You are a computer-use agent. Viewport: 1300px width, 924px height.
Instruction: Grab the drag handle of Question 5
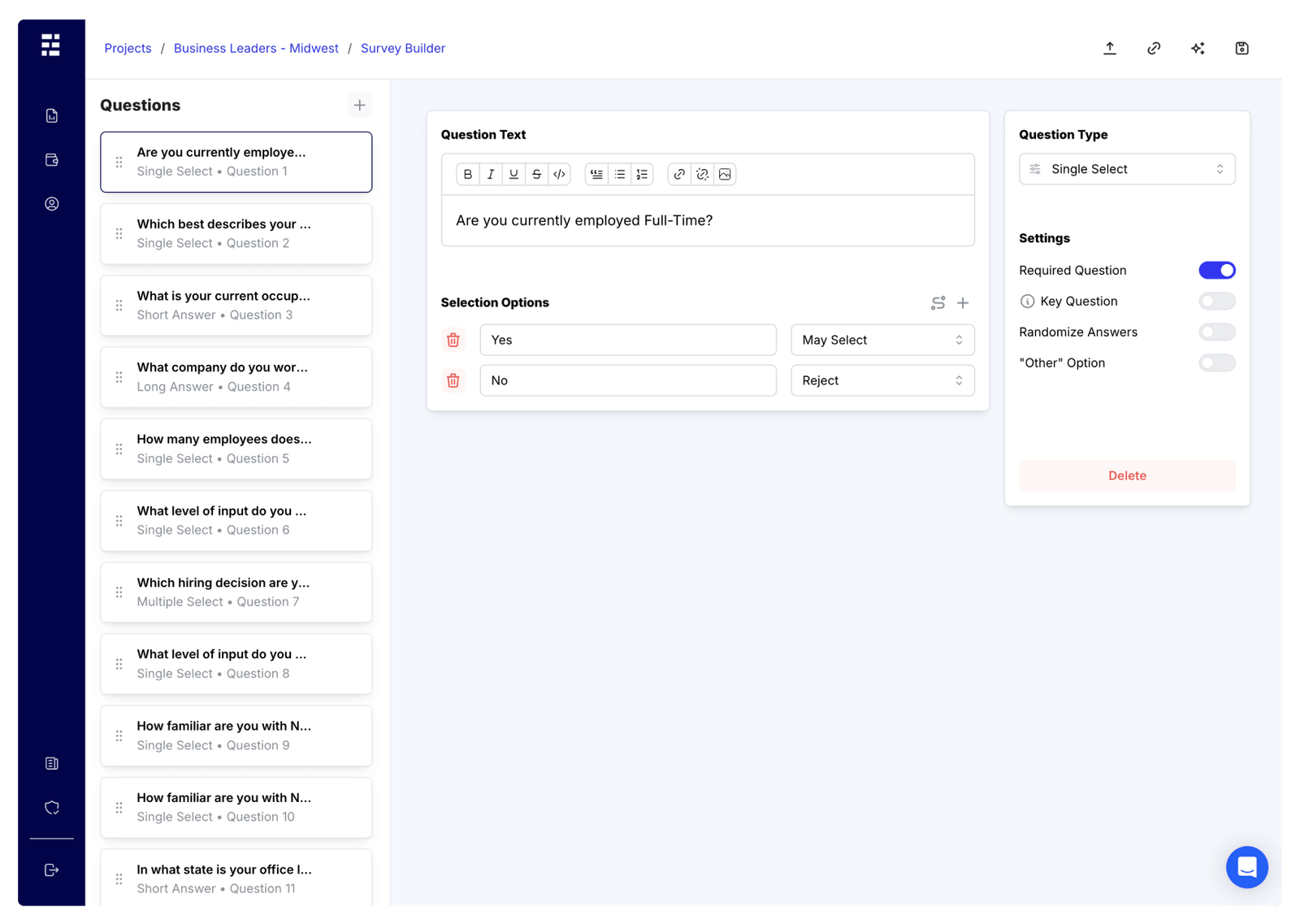pyautogui.click(x=119, y=449)
